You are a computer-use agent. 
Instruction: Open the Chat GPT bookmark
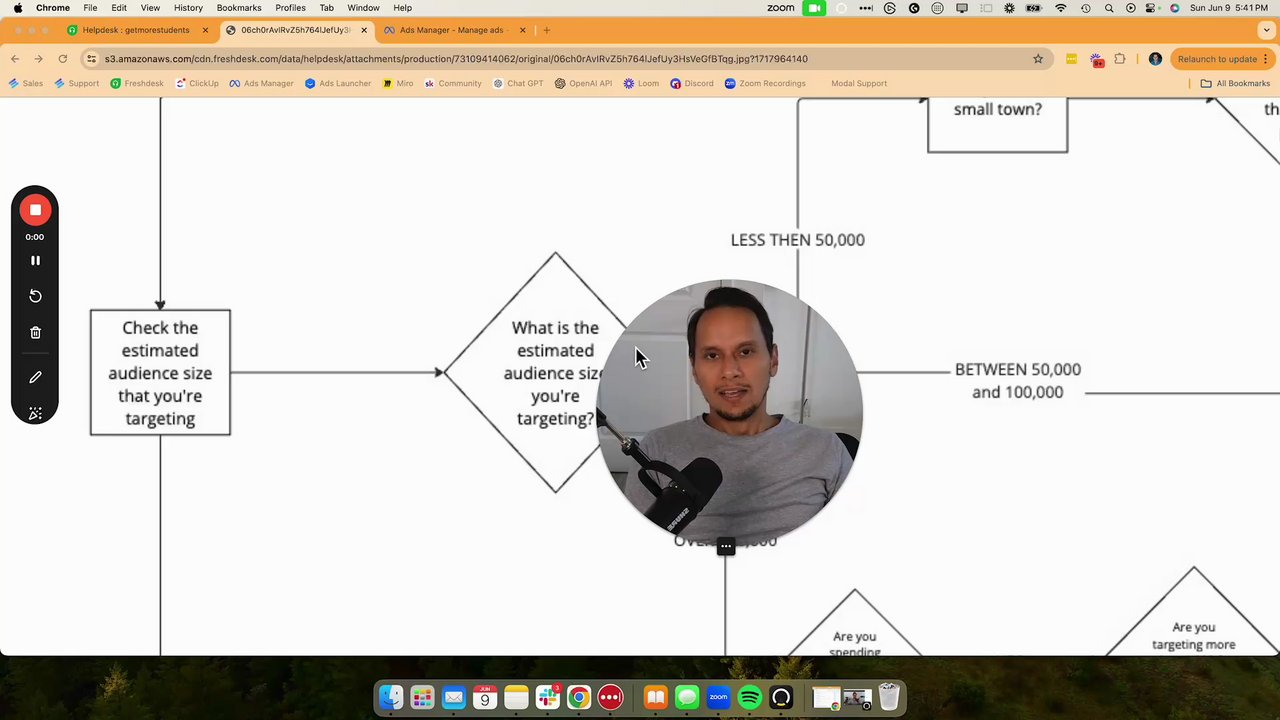tap(518, 84)
